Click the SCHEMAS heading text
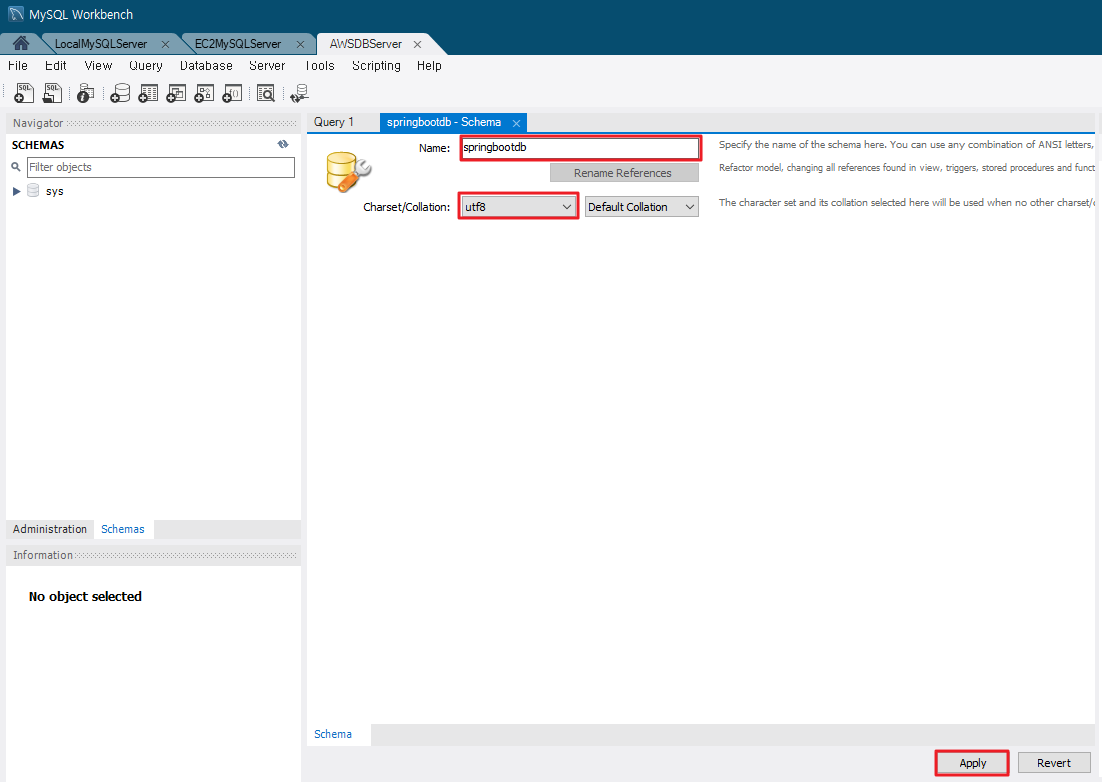Screen dimensions: 1102x782 [38, 145]
